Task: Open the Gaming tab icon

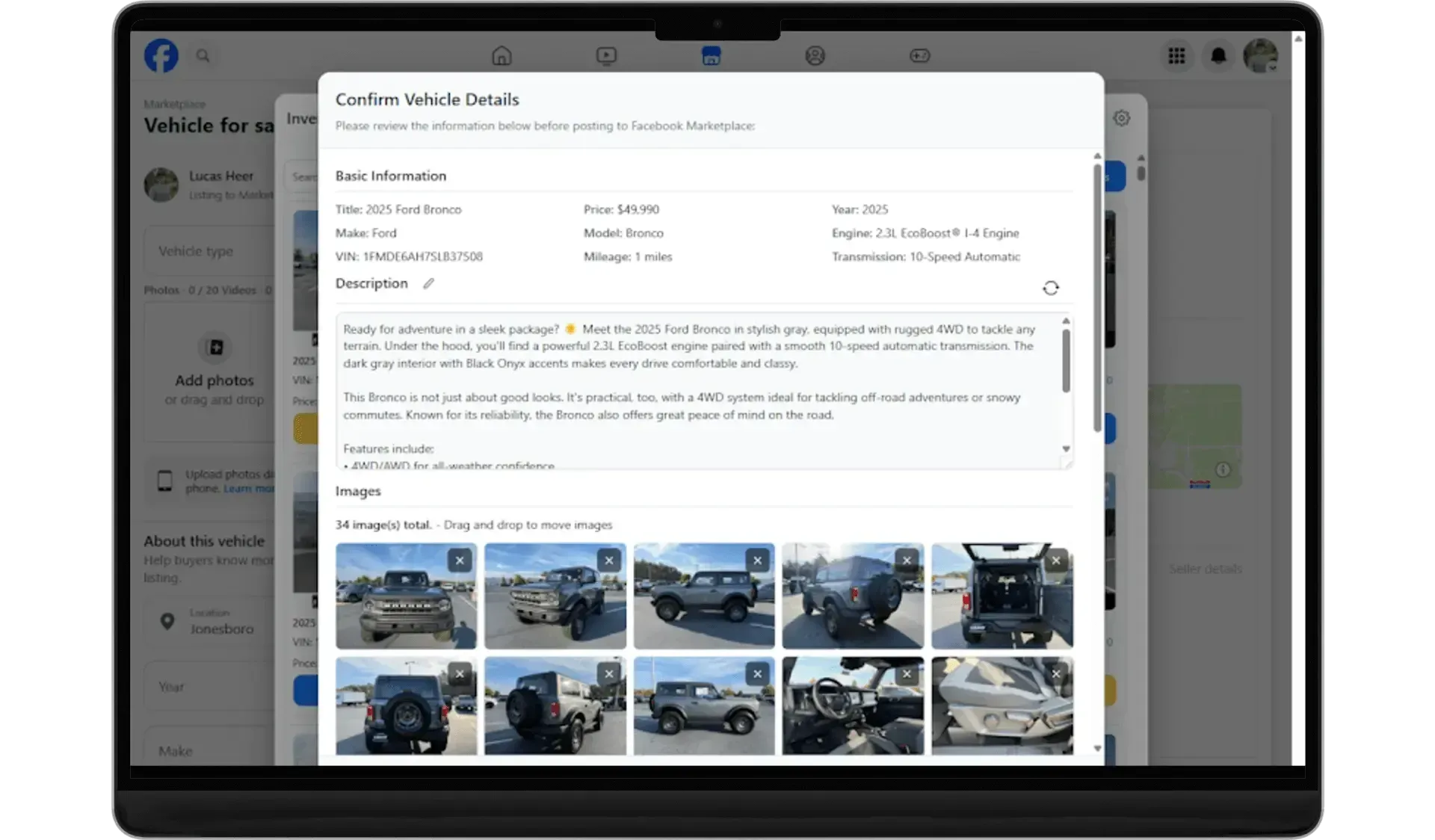Action: click(919, 55)
